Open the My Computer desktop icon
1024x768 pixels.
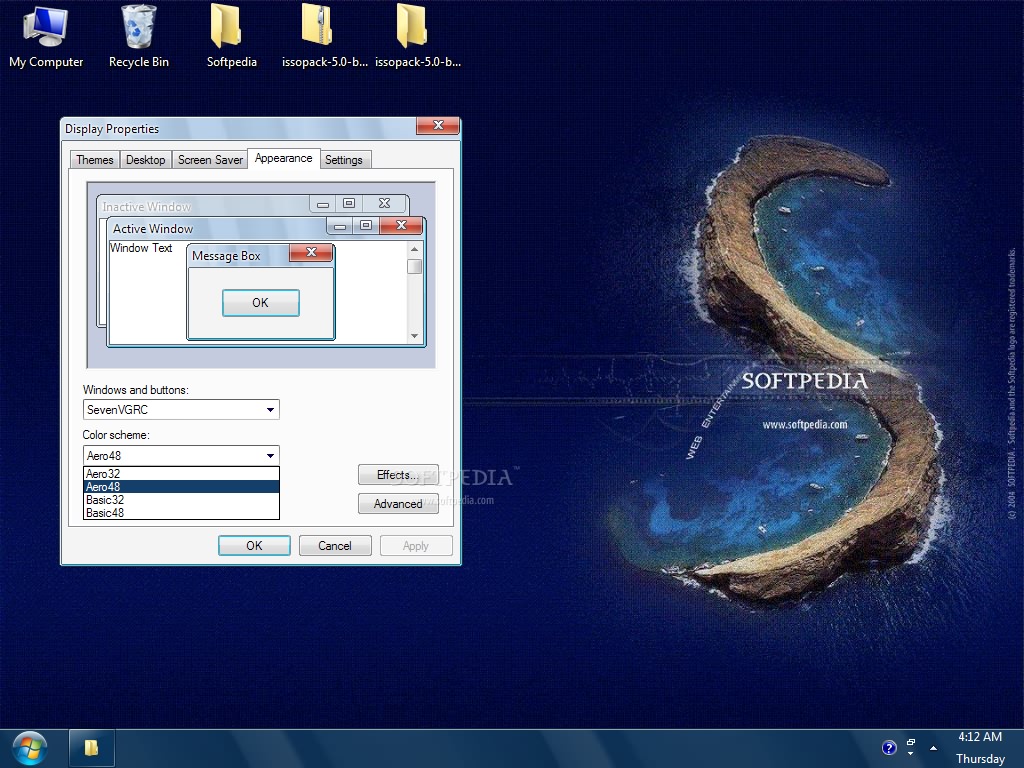pyautogui.click(x=46, y=36)
